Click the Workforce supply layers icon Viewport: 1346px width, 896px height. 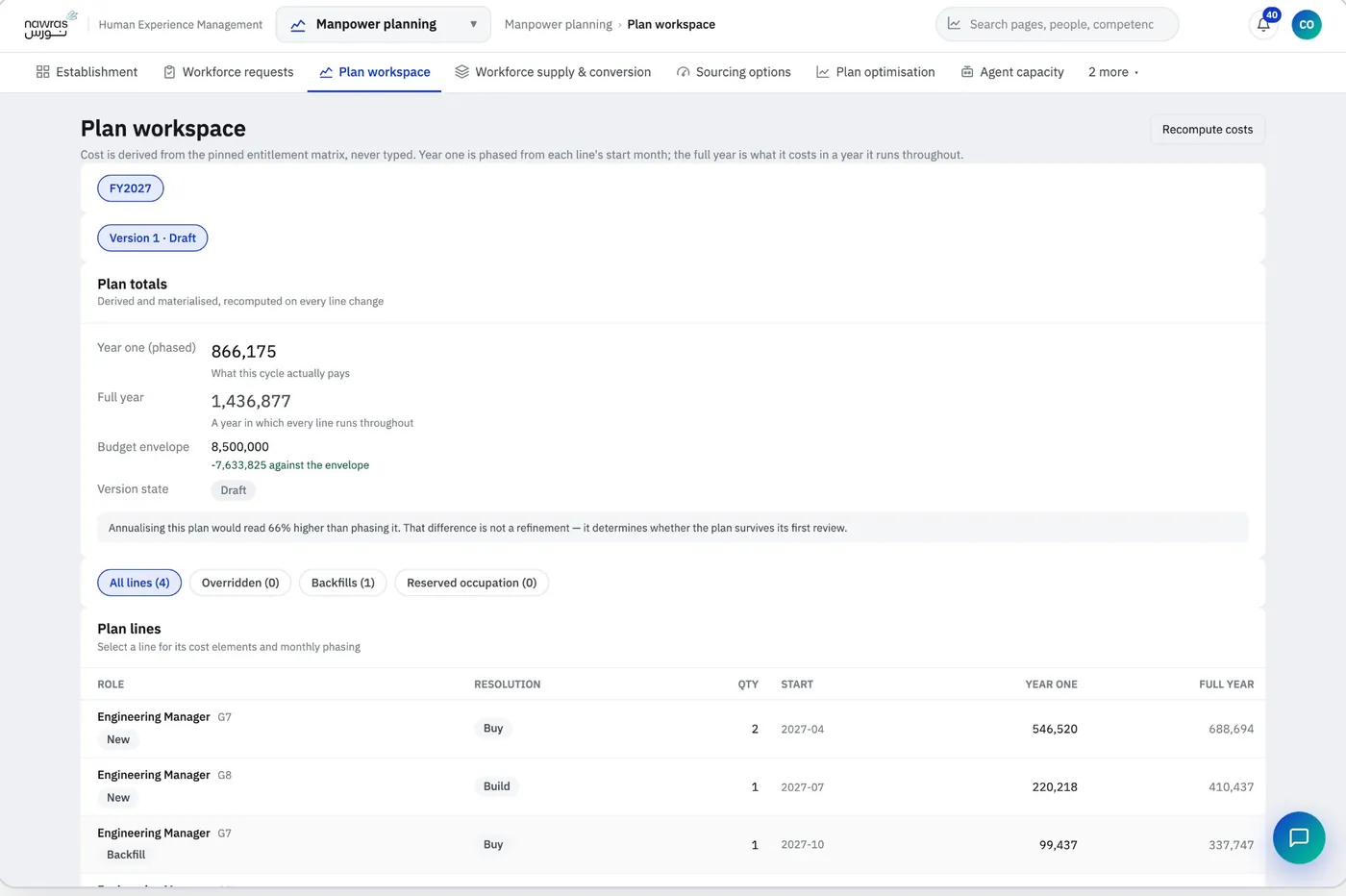pyautogui.click(x=461, y=72)
